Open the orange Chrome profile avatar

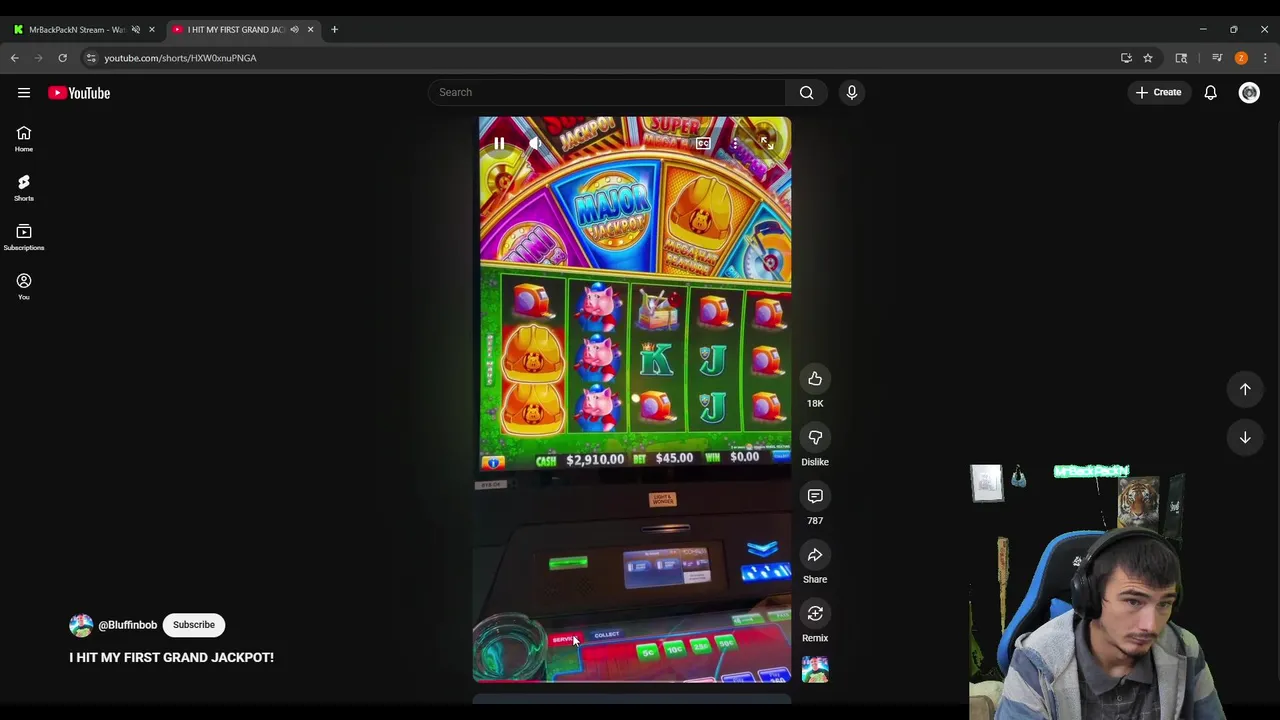1241,58
